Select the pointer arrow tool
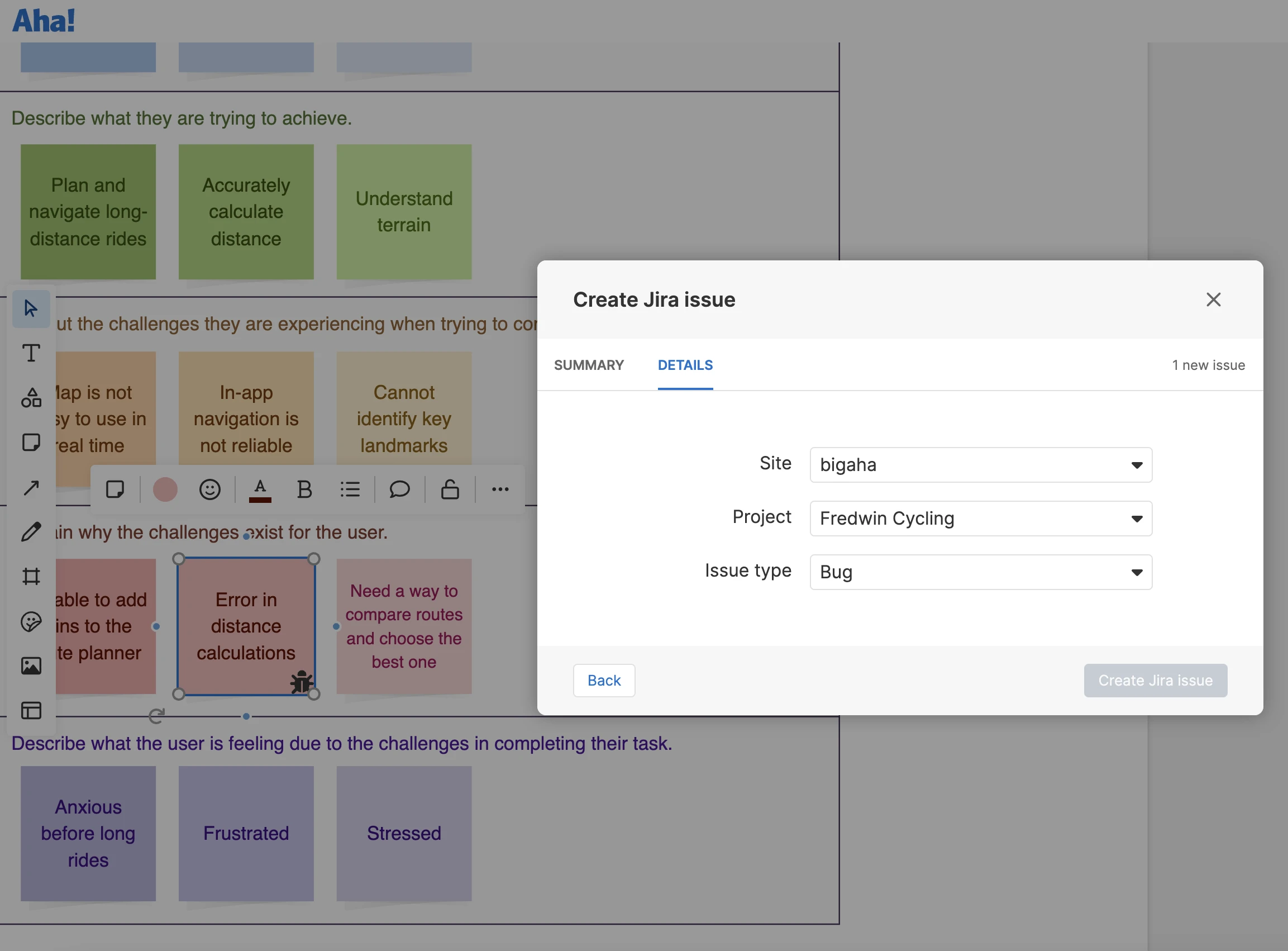Screen dimensions: 1288x951 tap(31, 308)
